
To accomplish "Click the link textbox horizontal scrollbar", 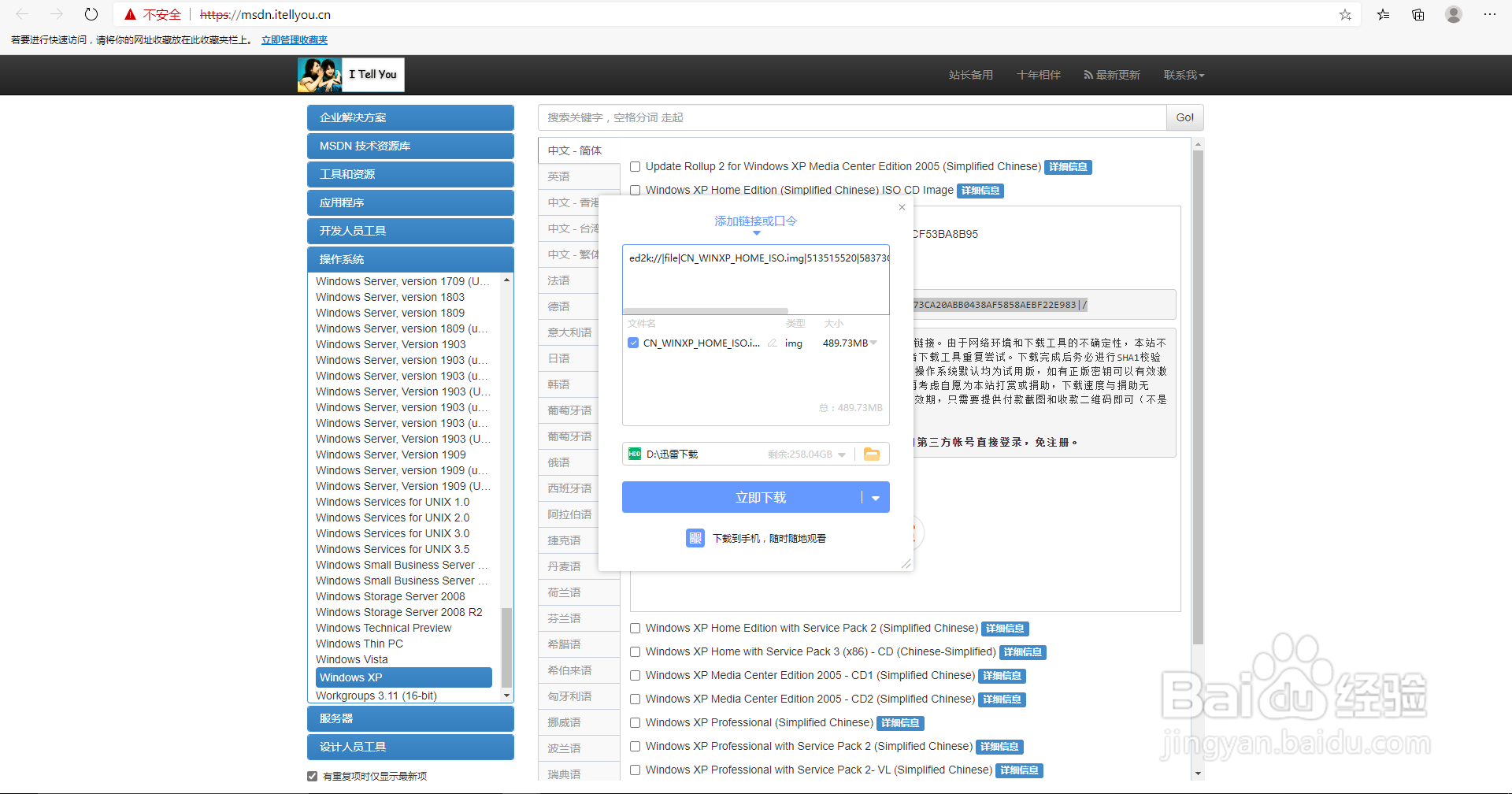I will coord(706,311).
